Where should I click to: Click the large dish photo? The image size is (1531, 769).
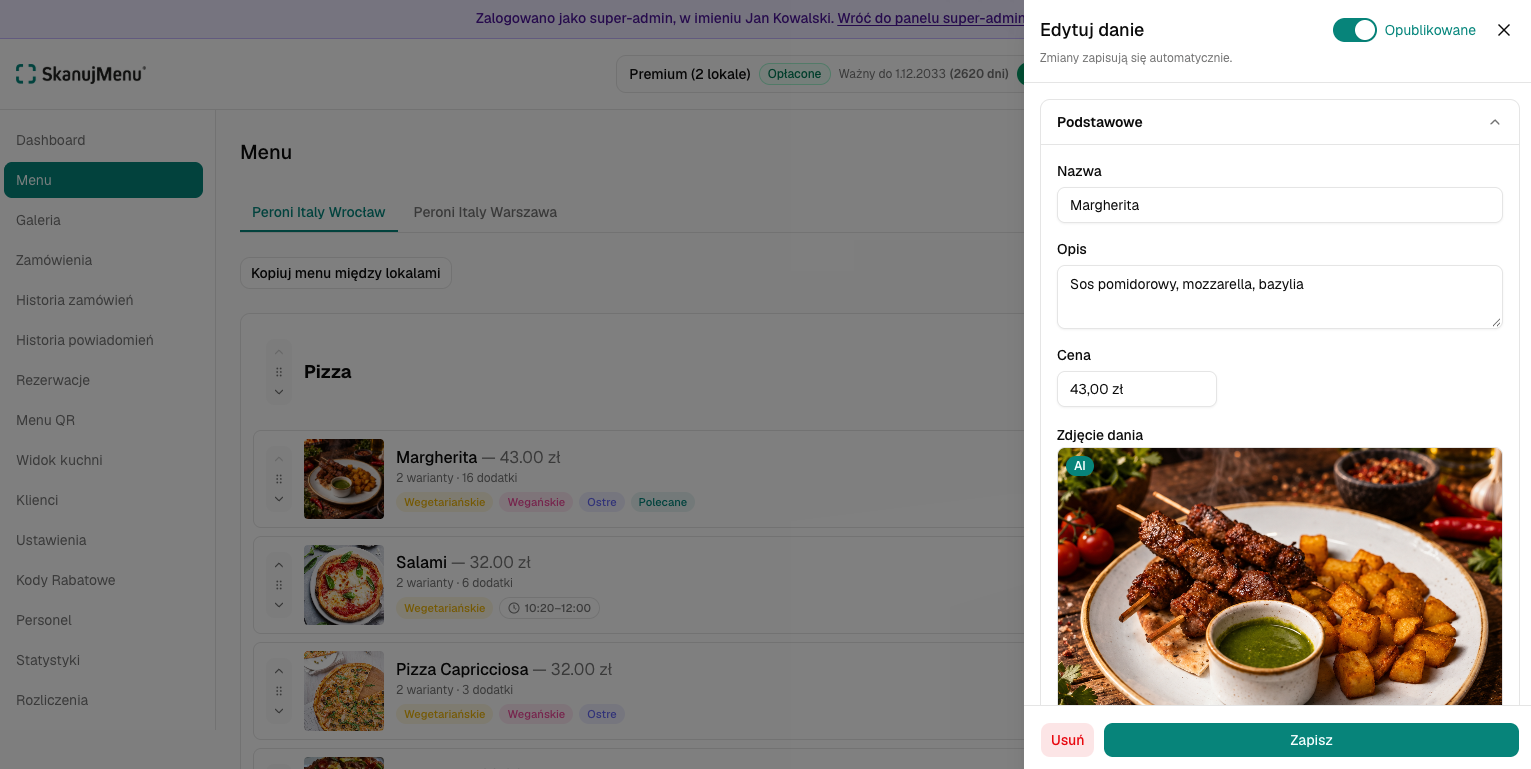(1280, 577)
